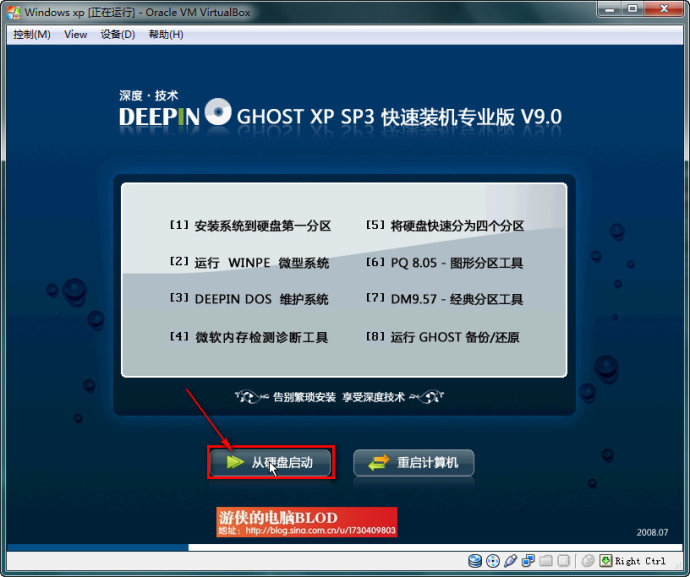Viewport: 690px width, 577px height.
Task: Click the DEEPIN disc logo icon
Action: coord(218,112)
